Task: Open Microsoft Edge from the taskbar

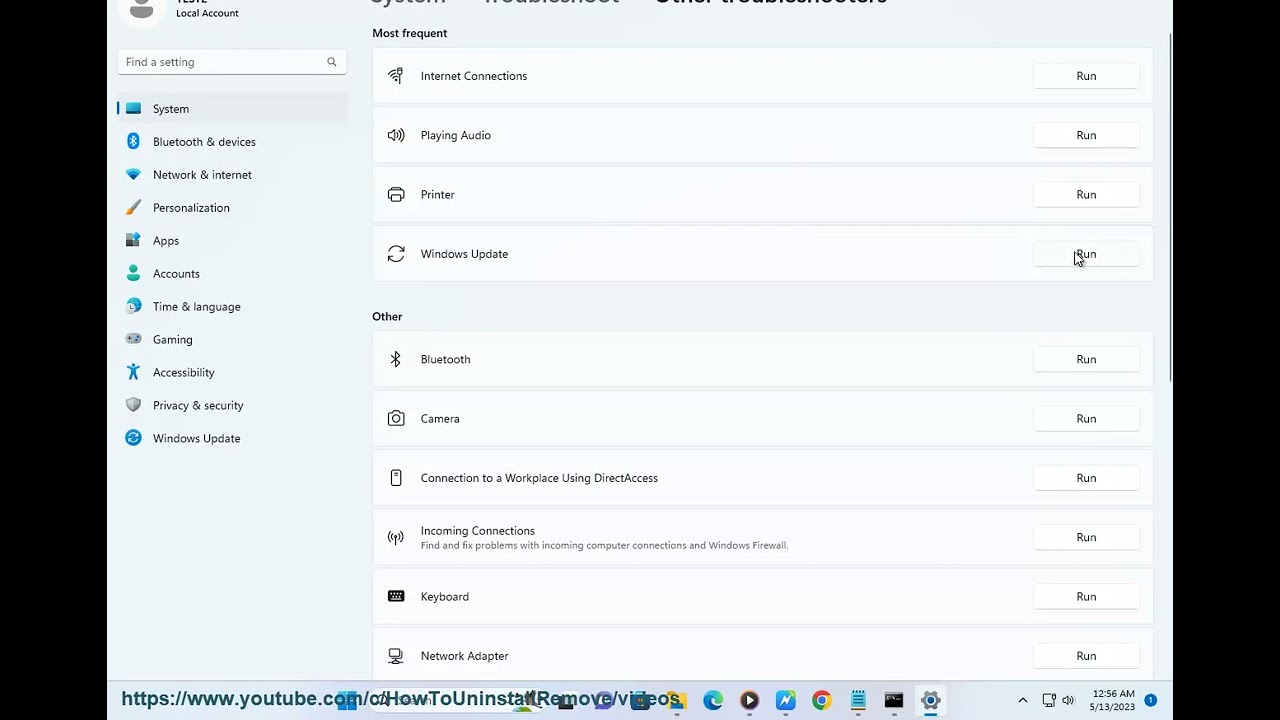Action: [x=713, y=701]
